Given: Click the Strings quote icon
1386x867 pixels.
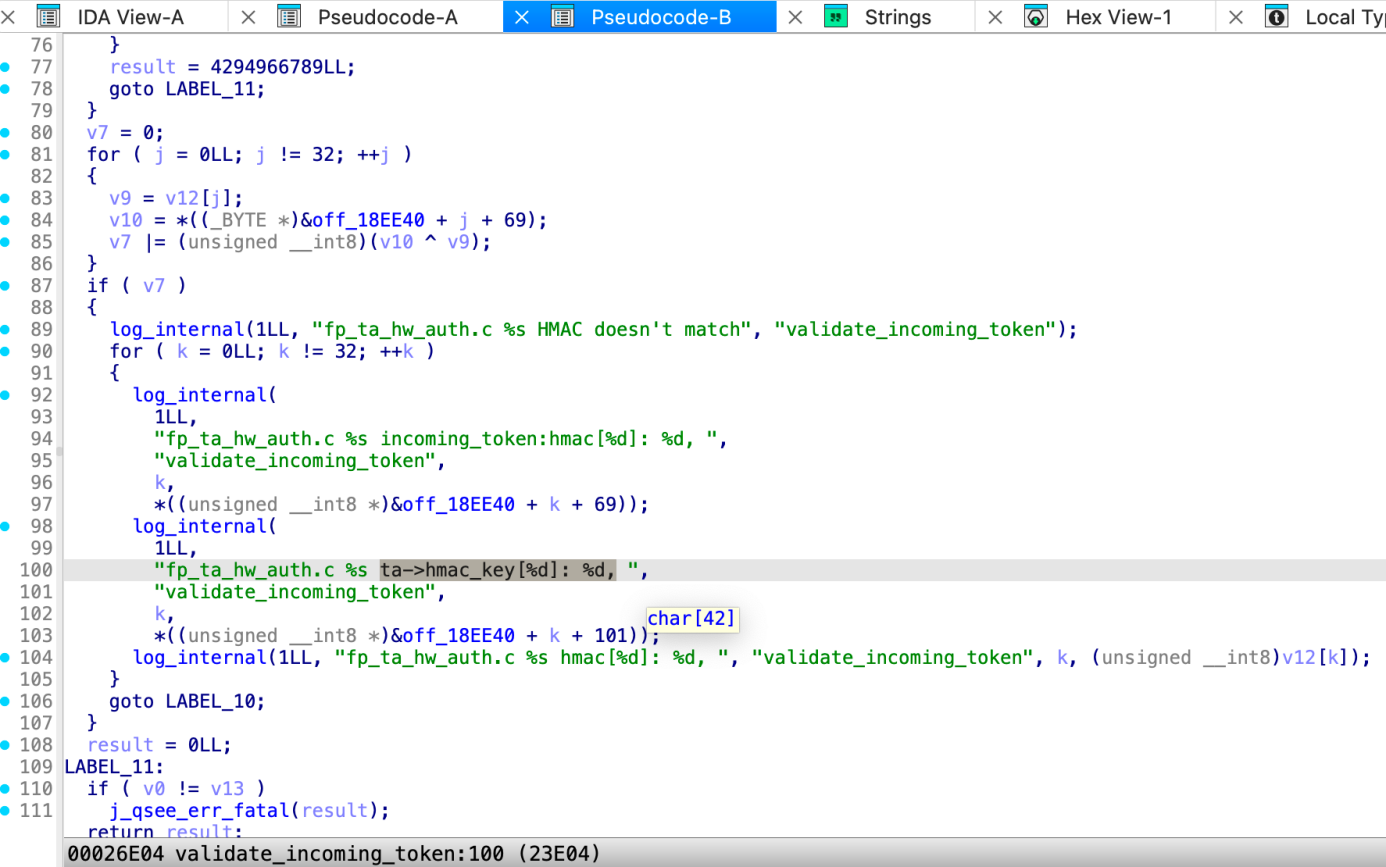Looking at the screenshot, I should click(x=836, y=17).
